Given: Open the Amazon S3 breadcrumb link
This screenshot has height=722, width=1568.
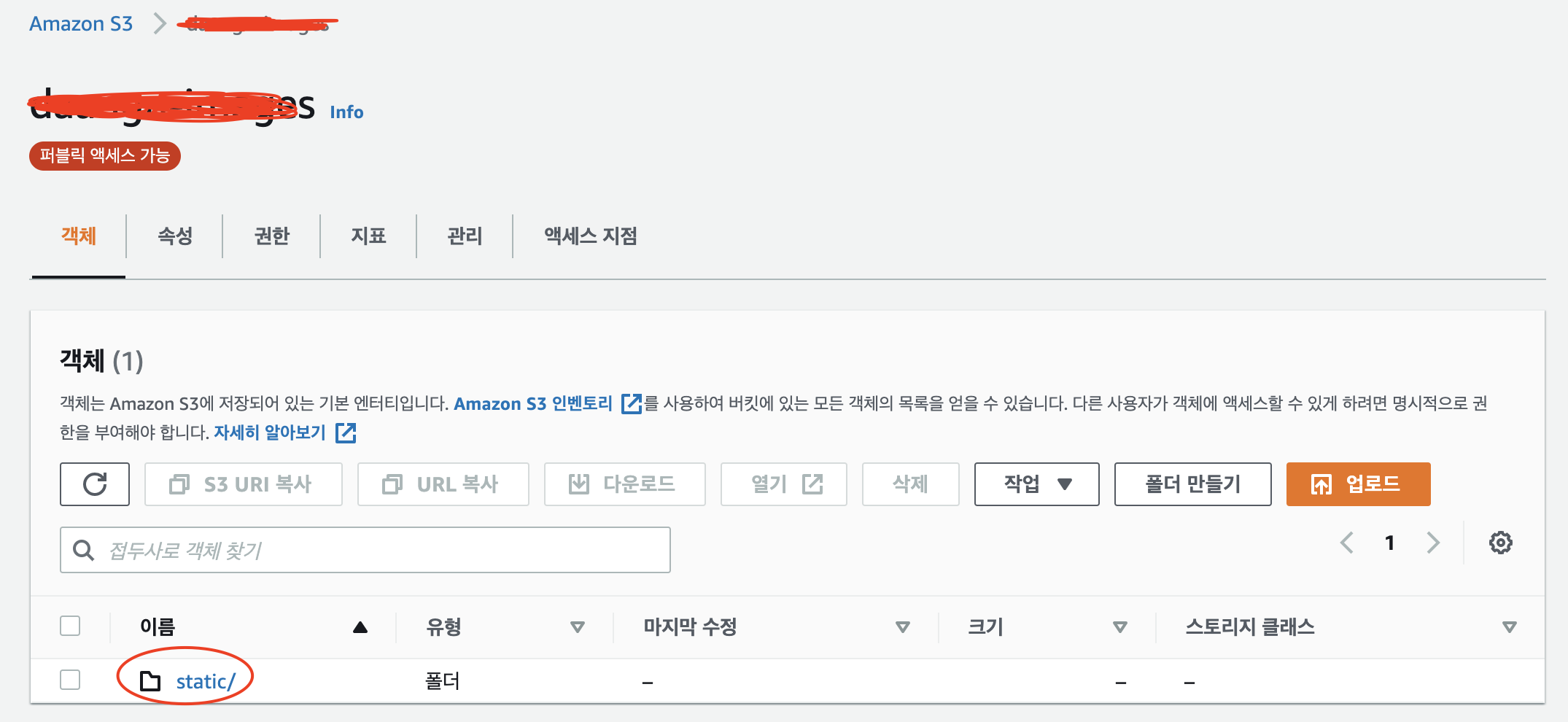Looking at the screenshot, I should coord(81,24).
